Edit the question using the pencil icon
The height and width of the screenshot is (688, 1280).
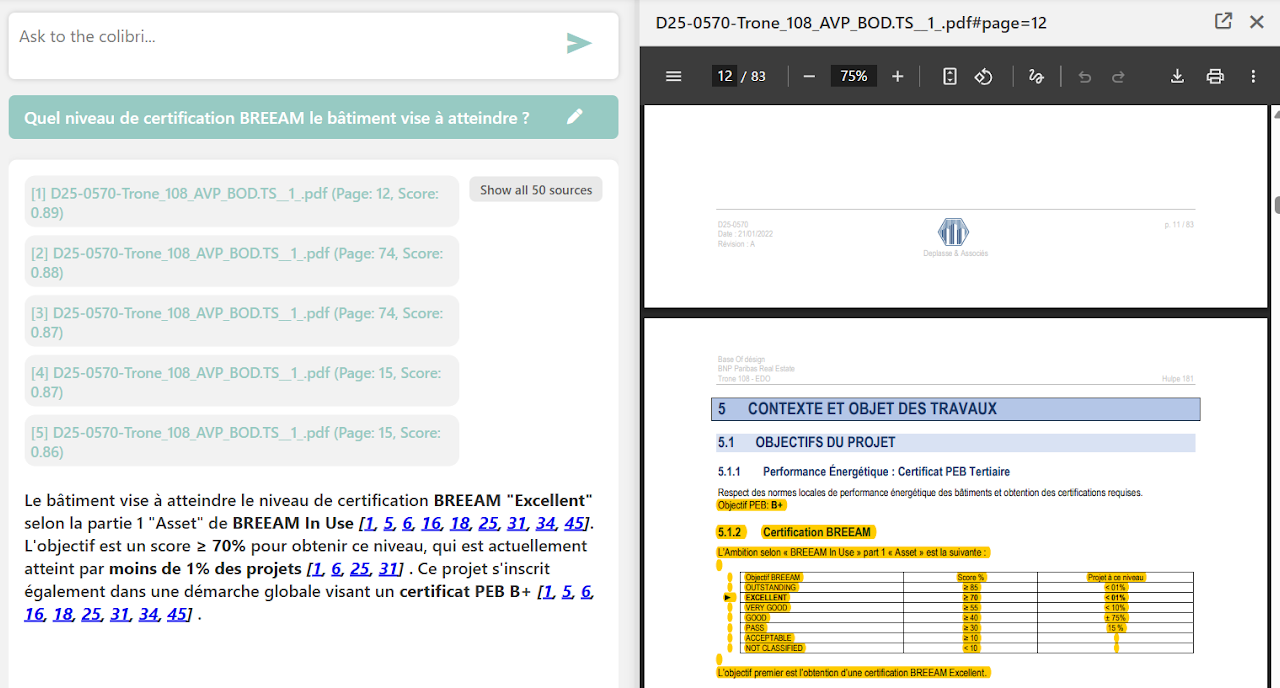point(575,117)
